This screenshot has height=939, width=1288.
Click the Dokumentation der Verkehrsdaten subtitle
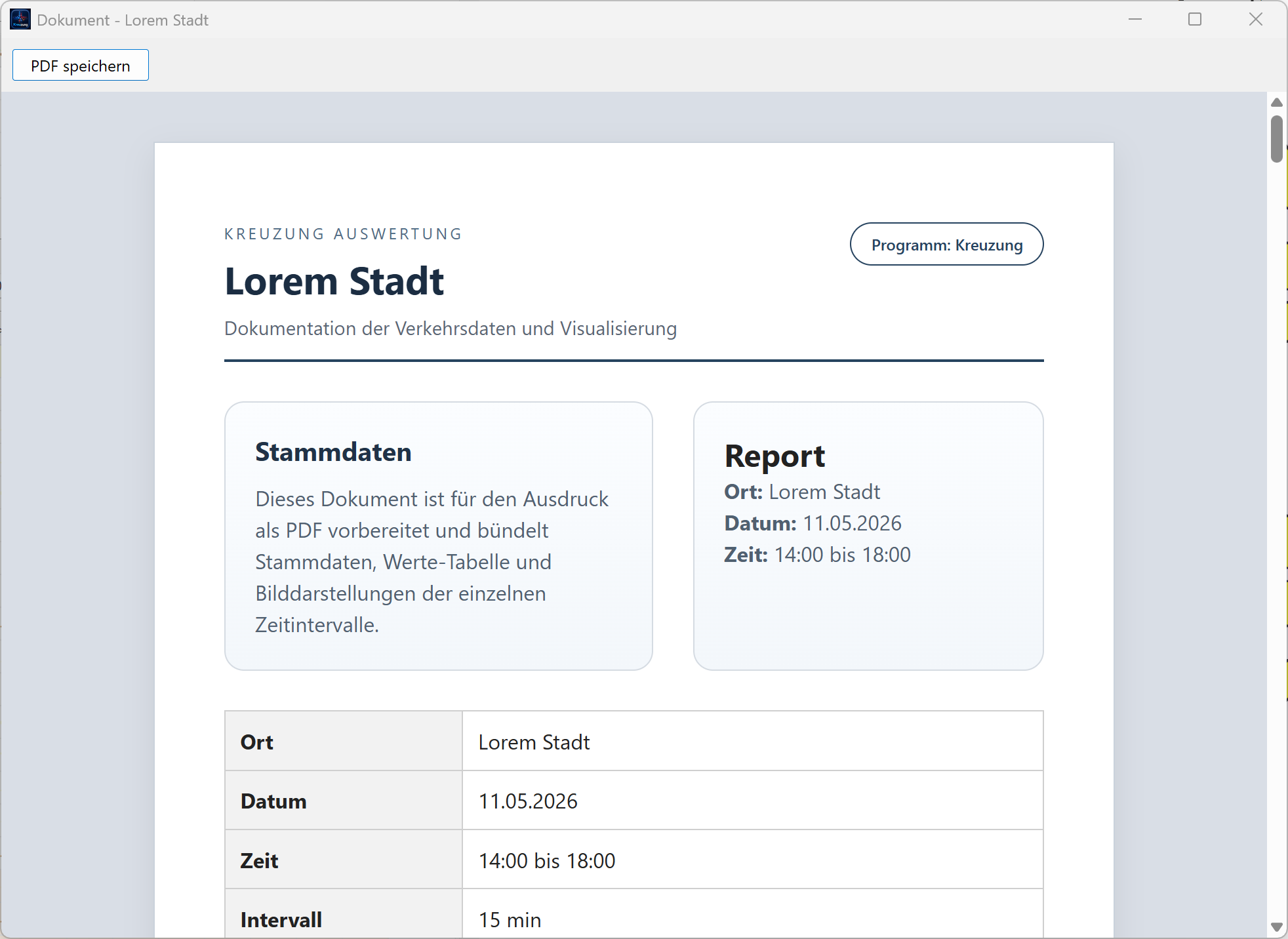pos(451,329)
